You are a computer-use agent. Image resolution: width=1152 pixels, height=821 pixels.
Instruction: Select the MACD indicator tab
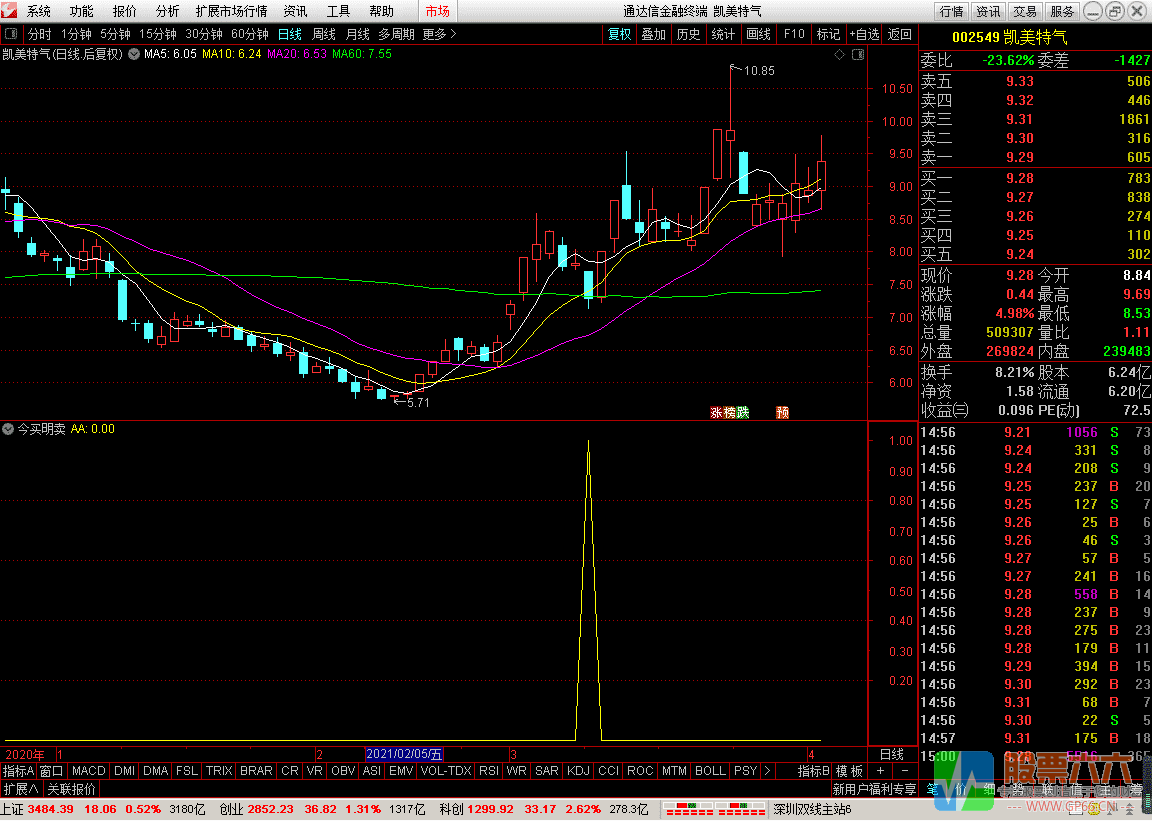pyautogui.click(x=88, y=771)
